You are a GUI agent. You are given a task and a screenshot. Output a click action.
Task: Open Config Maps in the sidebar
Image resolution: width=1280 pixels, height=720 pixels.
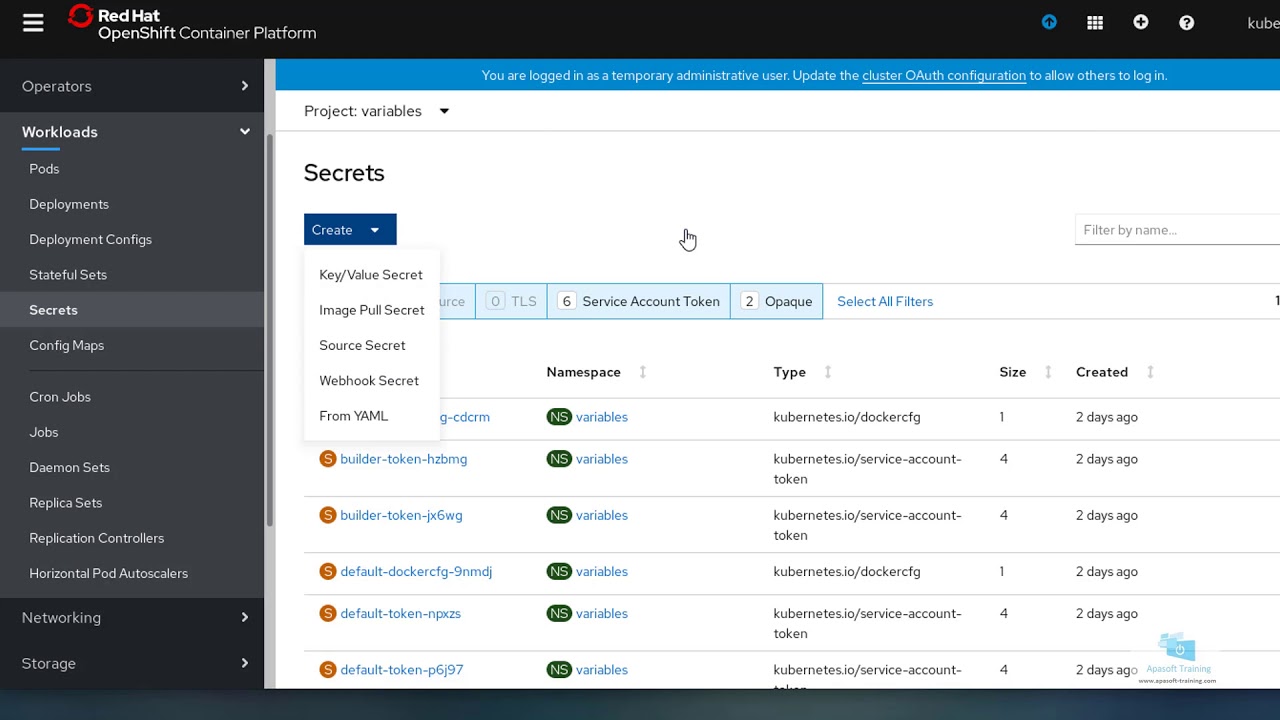(x=66, y=345)
